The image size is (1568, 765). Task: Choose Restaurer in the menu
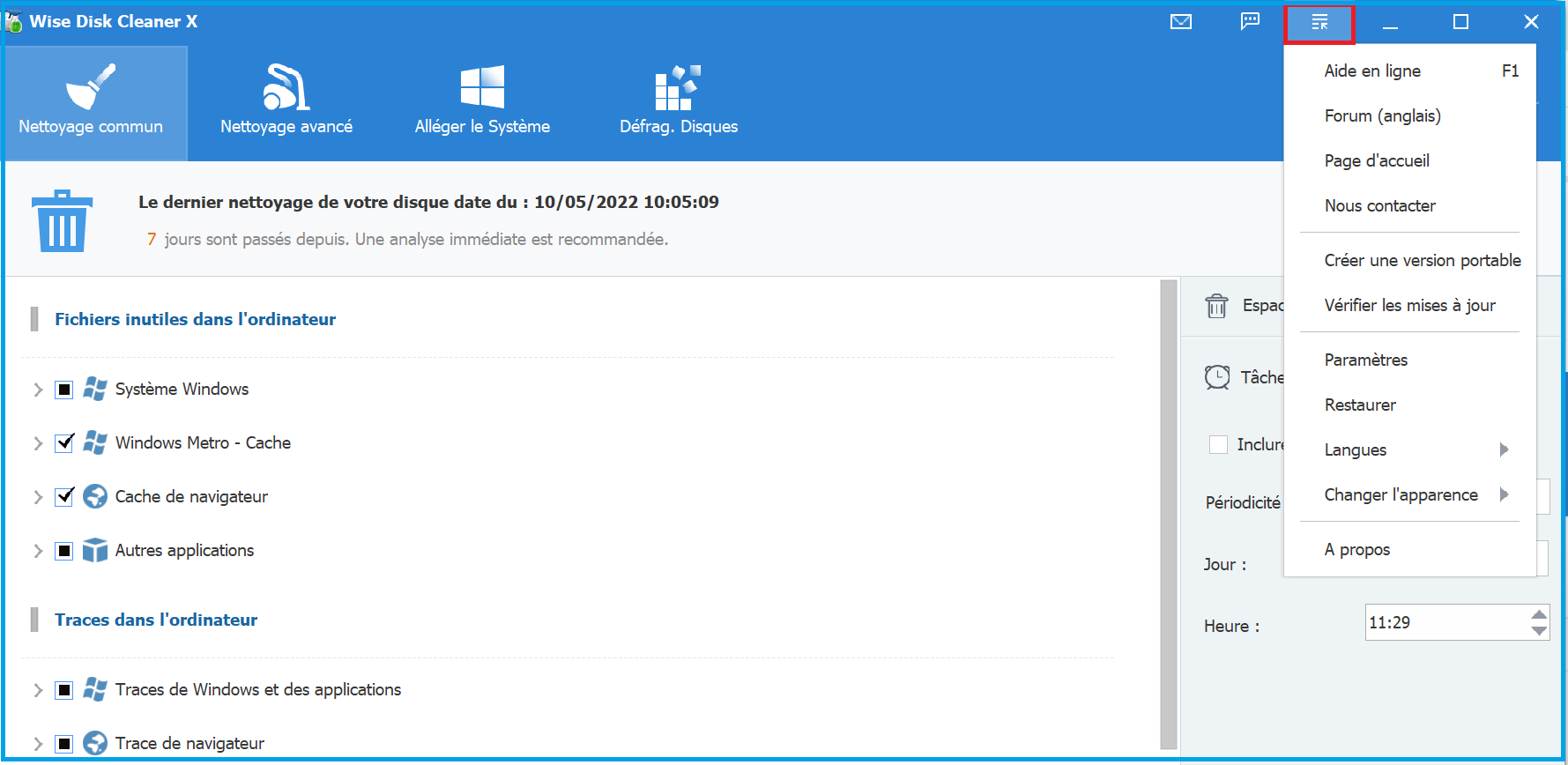[1410, 405]
